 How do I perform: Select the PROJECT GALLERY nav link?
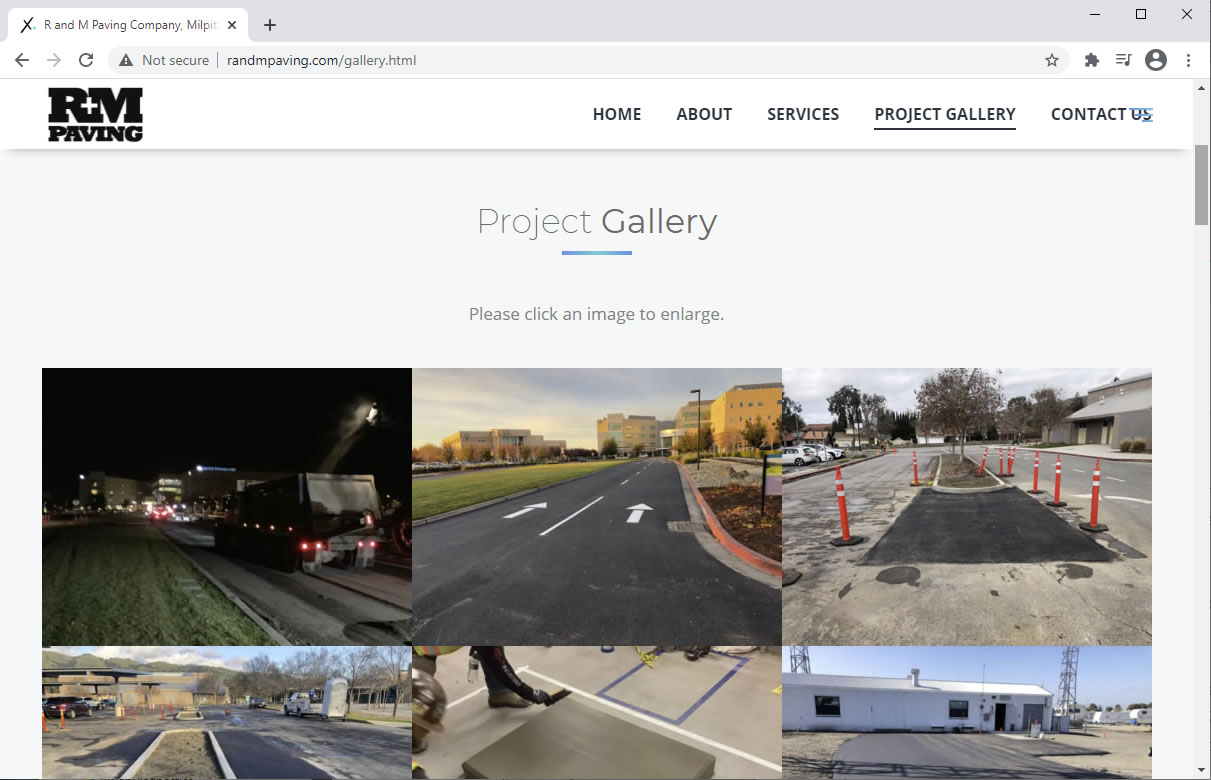[945, 114]
